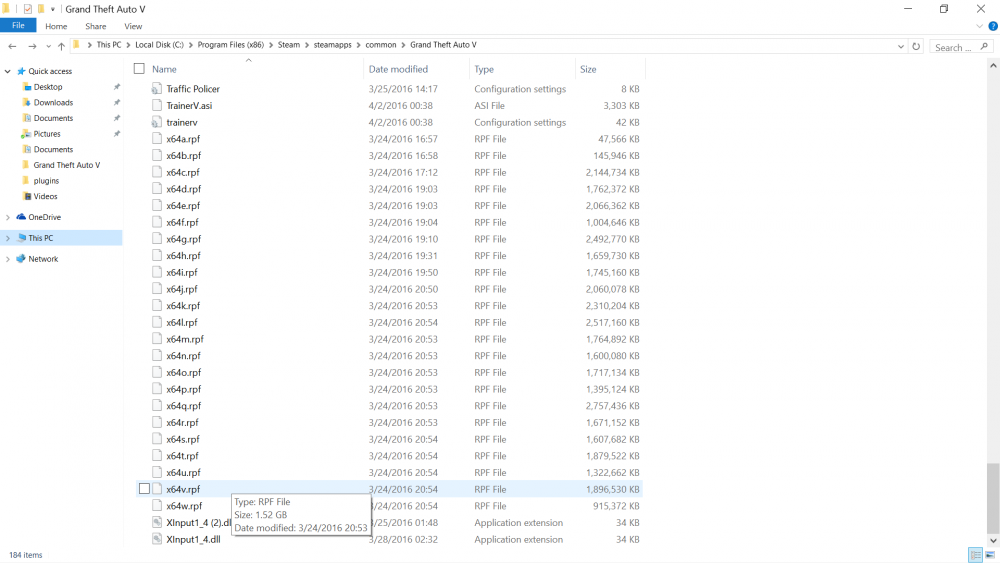Image resolution: width=1000 pixels, height=563 pixels.
Task: Open Desktop in Quick access
Action: click(x=48, y=87)
